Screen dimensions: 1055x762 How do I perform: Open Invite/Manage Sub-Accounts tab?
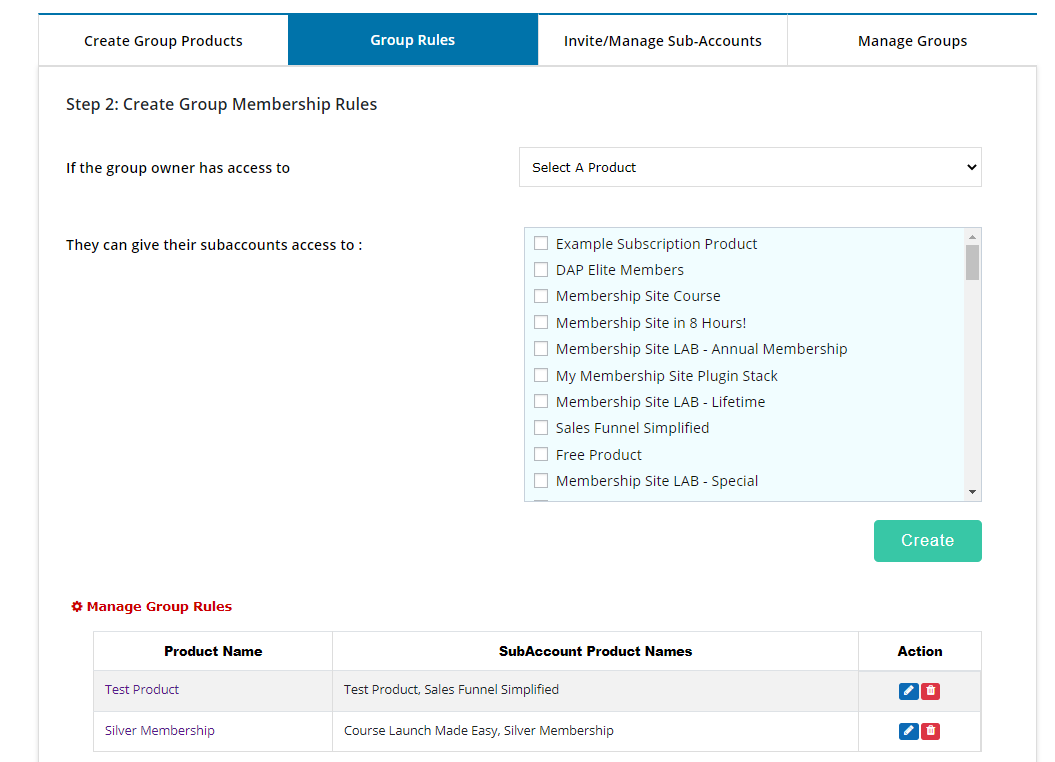pos(662,41)
